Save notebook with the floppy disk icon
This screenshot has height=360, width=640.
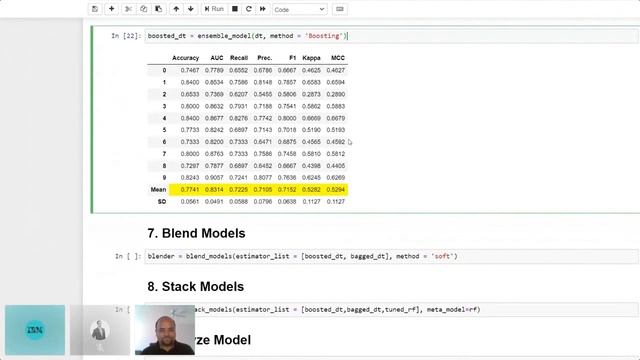pyautogui.click(x=95, y=9)
